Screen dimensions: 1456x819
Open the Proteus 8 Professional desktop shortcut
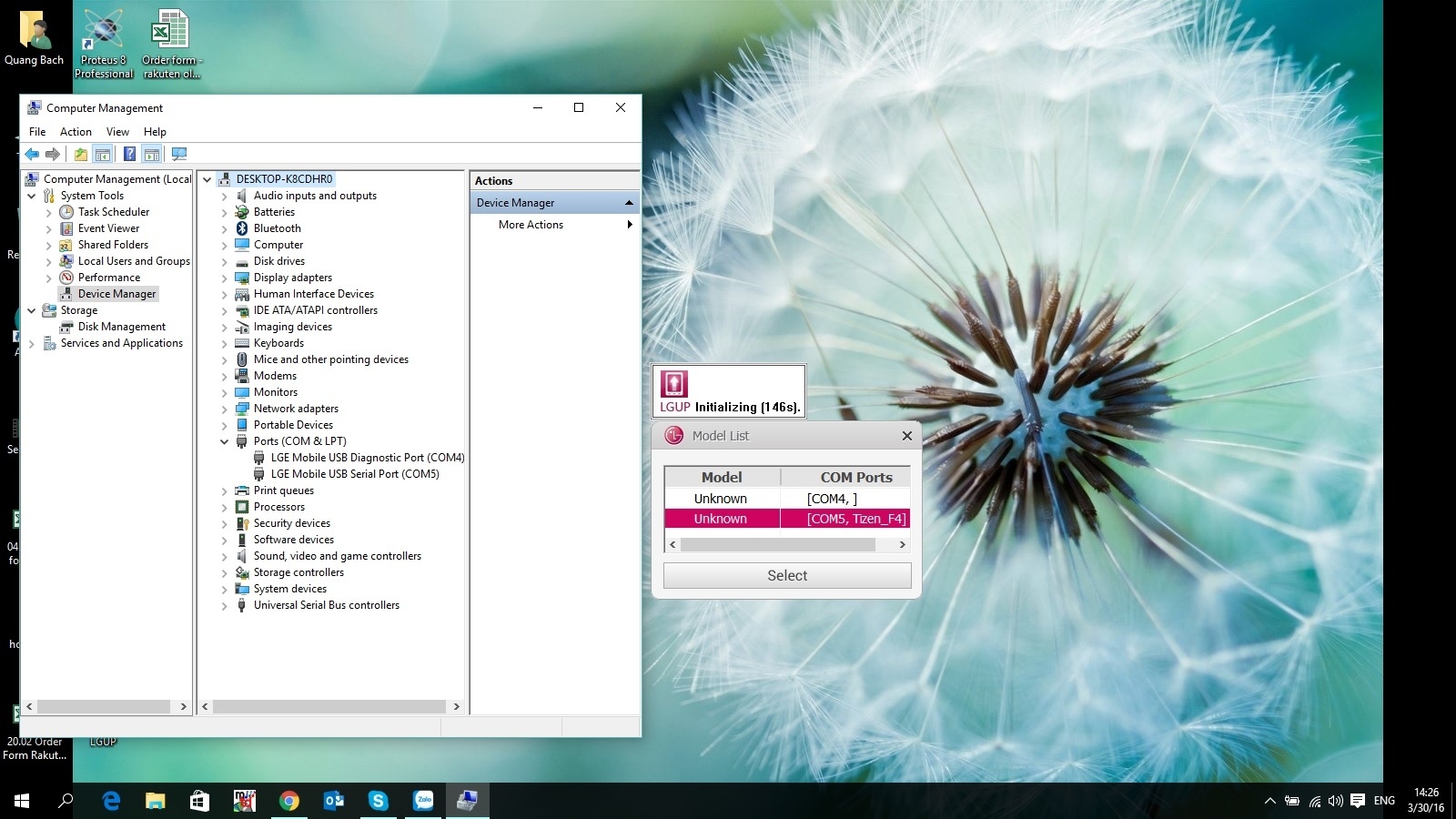coord(104,42)
